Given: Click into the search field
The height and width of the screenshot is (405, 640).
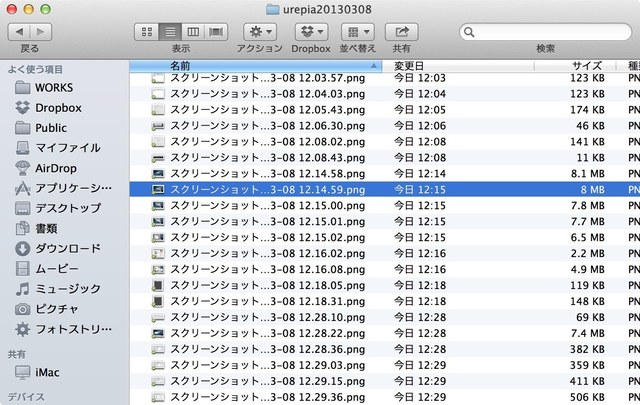Looking at the screenshot, I should (545, 32).
